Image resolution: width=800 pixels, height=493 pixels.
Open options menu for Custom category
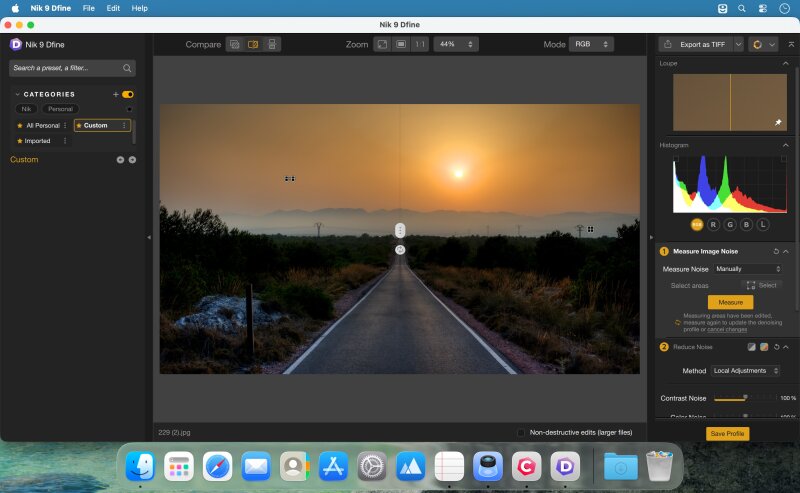124,126
